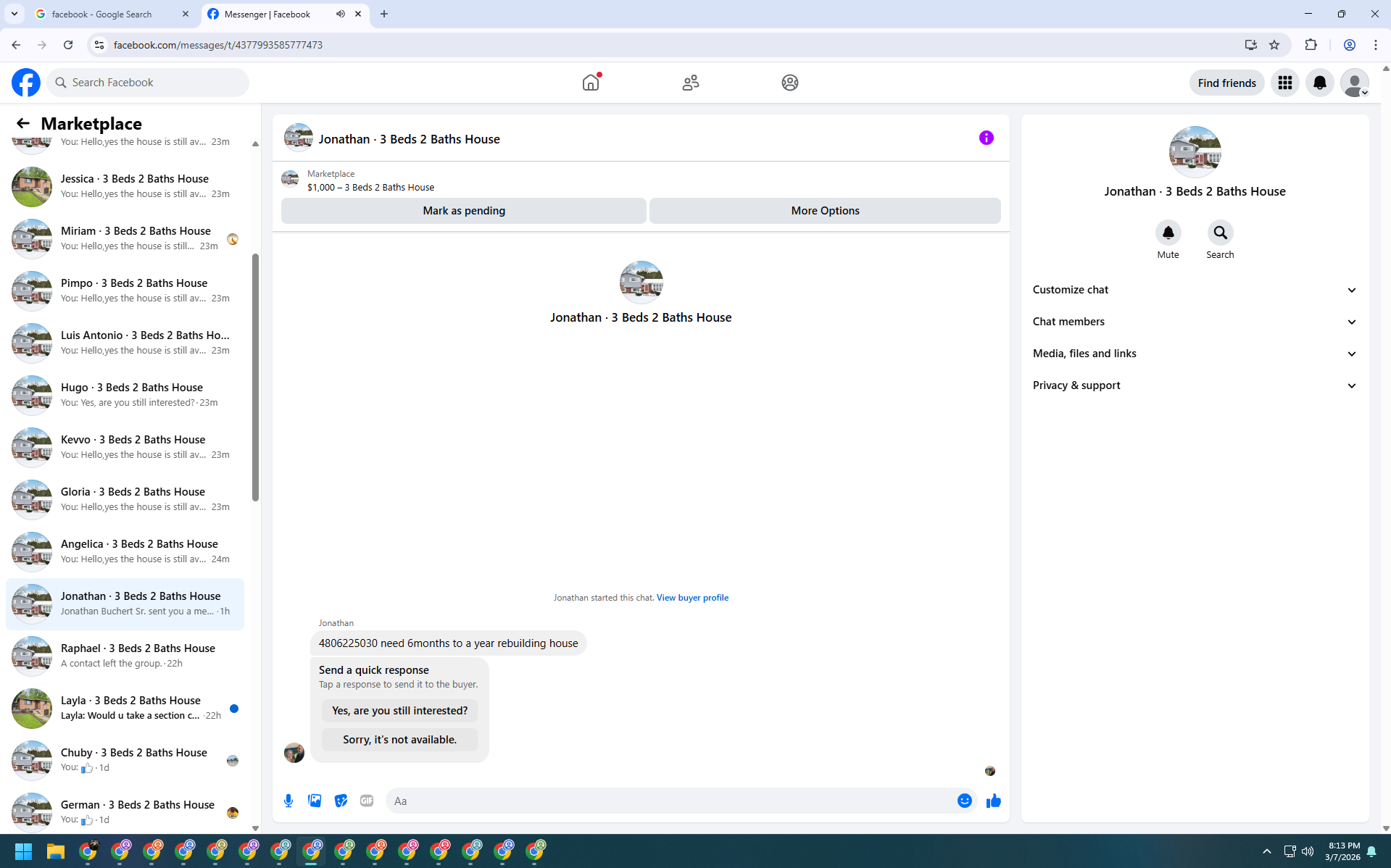This screenshot has width=1391, height=868.
Task: Open the Facebook menu grid icon
Action: tap(1285, 83)
